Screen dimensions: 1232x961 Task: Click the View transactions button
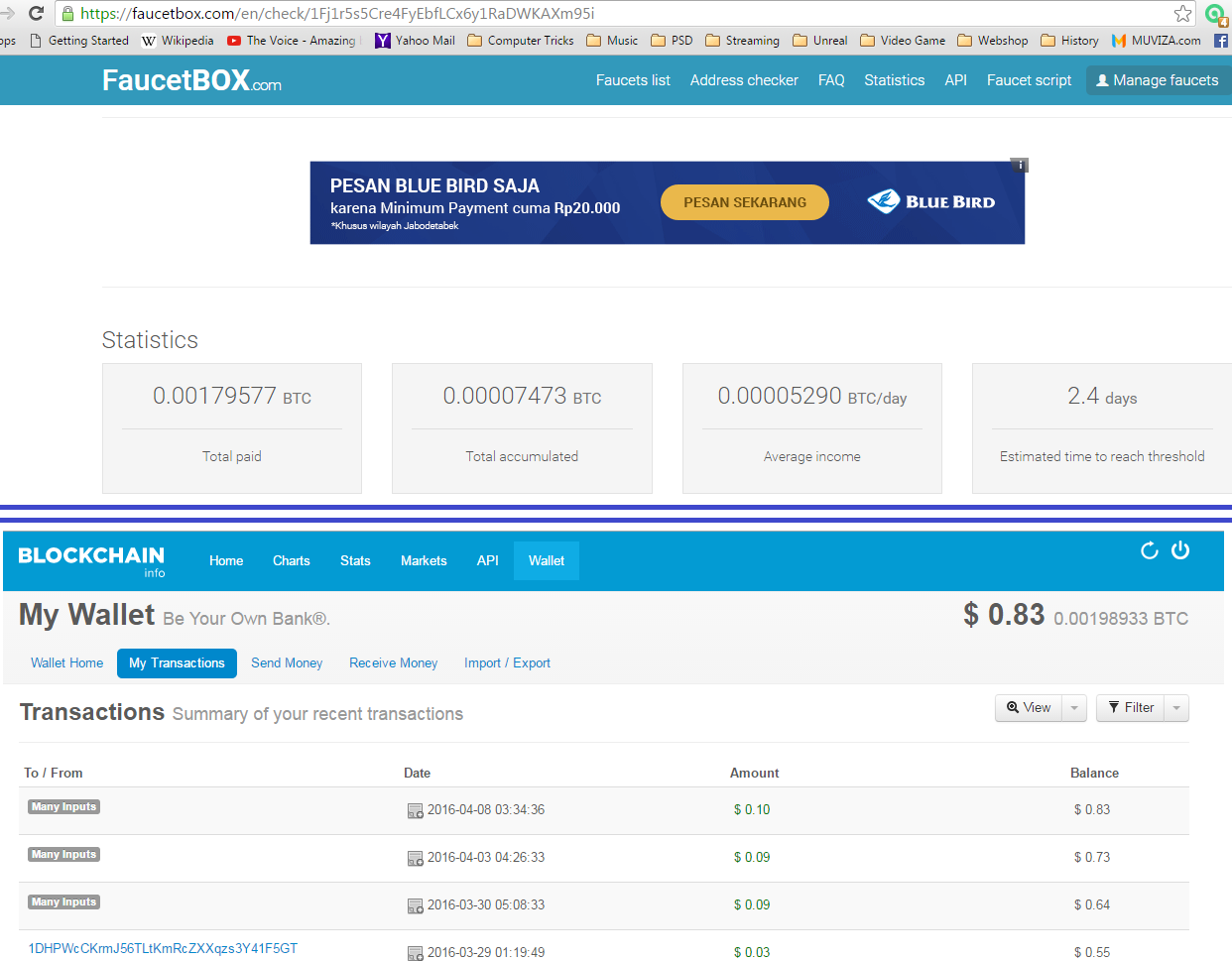[1029, 708]
